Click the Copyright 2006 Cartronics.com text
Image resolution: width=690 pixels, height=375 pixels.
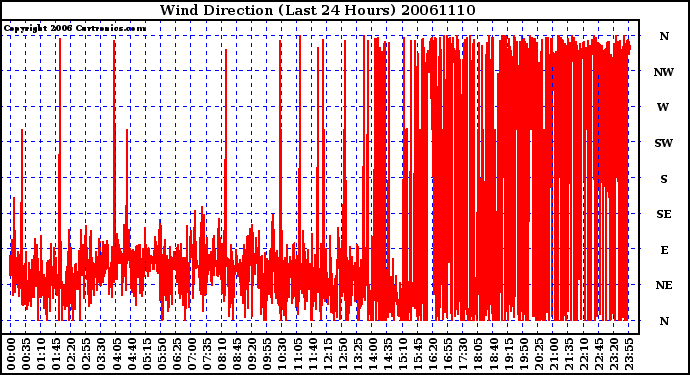click(75, 28)
